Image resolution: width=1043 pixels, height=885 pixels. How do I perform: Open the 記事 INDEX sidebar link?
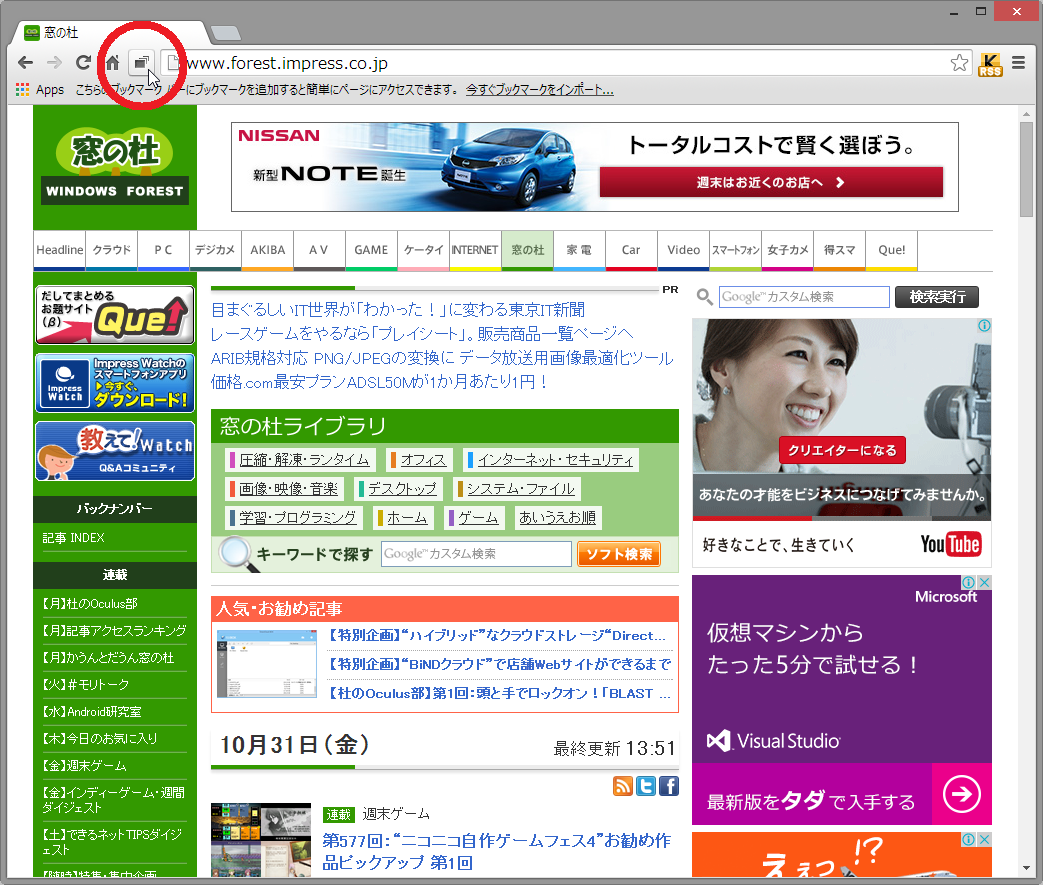pyautogui.click(x=72, y=535)
